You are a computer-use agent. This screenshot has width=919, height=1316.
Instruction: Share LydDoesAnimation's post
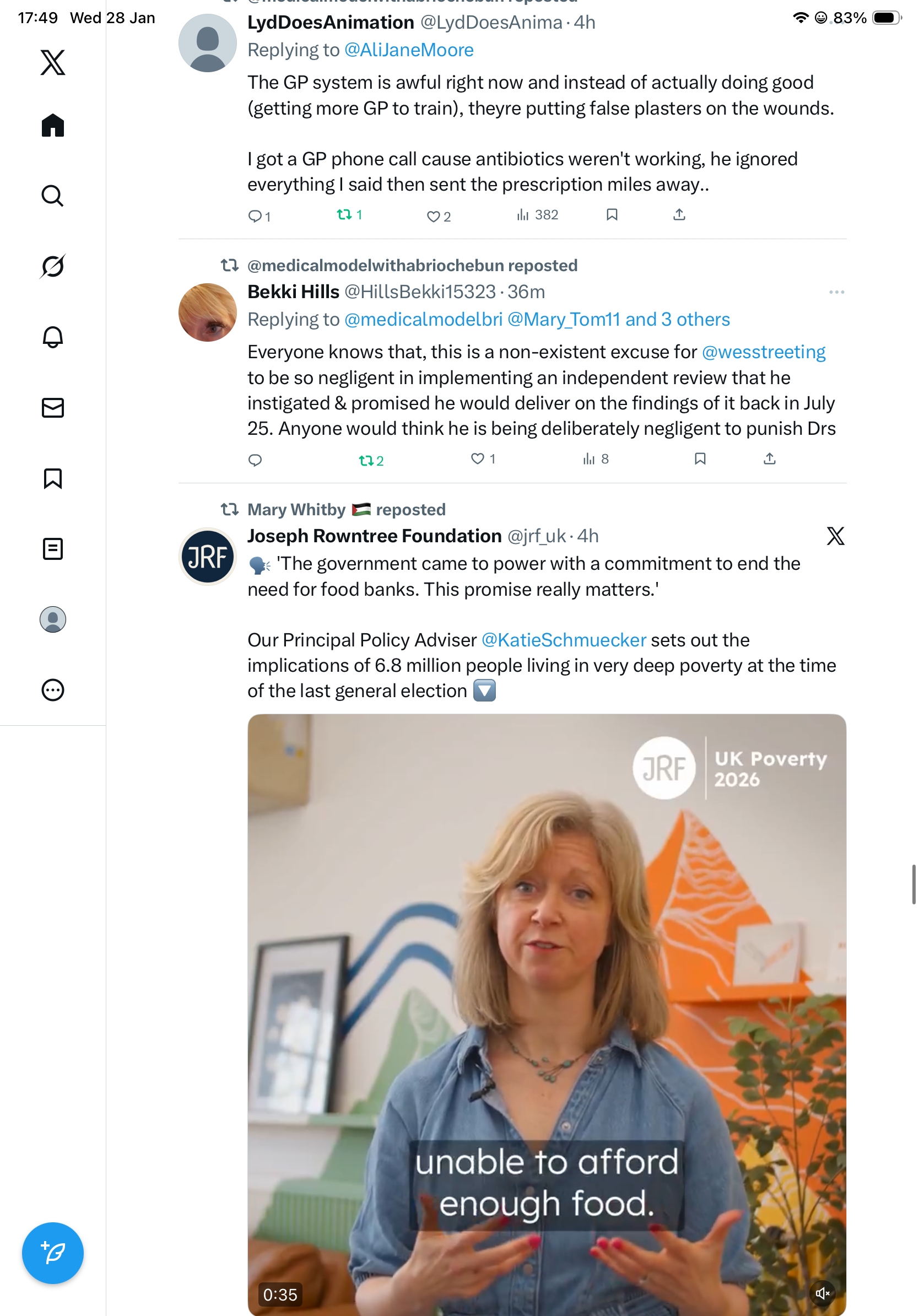coord(679,215)
